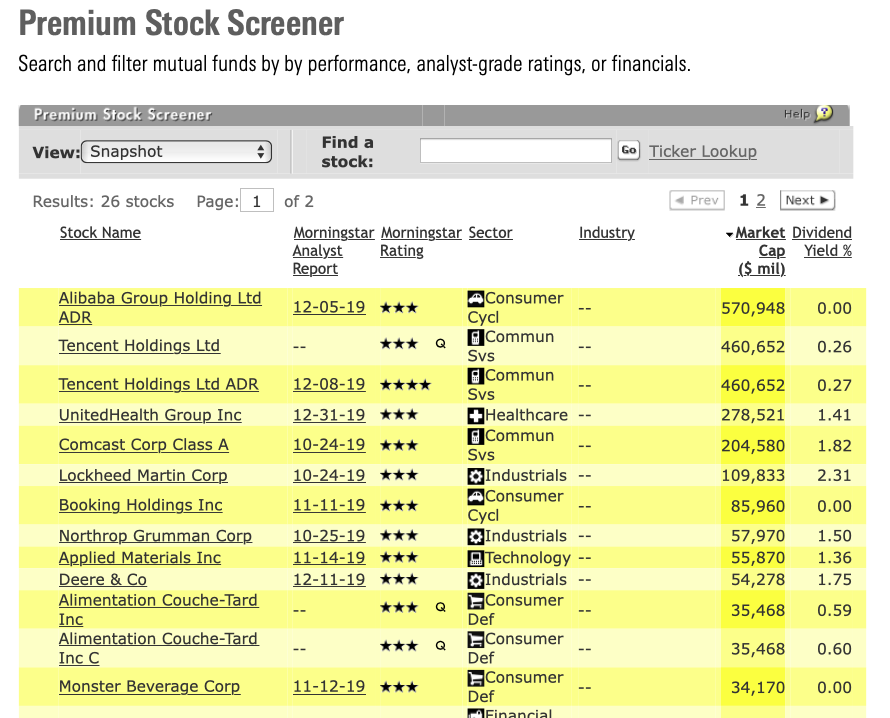Open Booking Holdings Inc link
890x718 pixels.
pyautogui.click(x=141, y=505)
